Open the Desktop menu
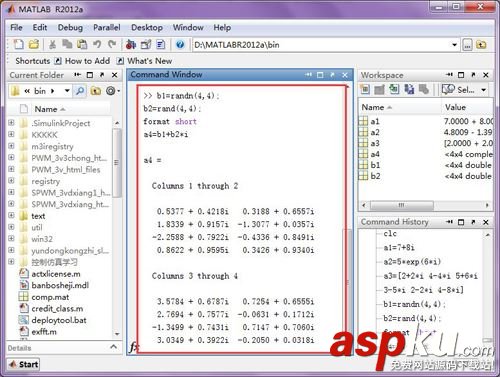 pos(147,27)
